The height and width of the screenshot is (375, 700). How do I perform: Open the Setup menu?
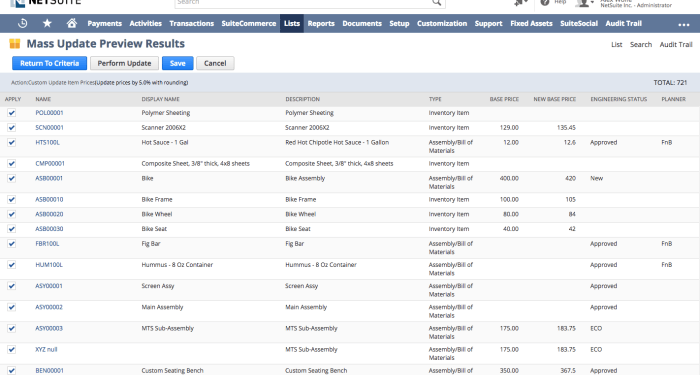point(399,24)
